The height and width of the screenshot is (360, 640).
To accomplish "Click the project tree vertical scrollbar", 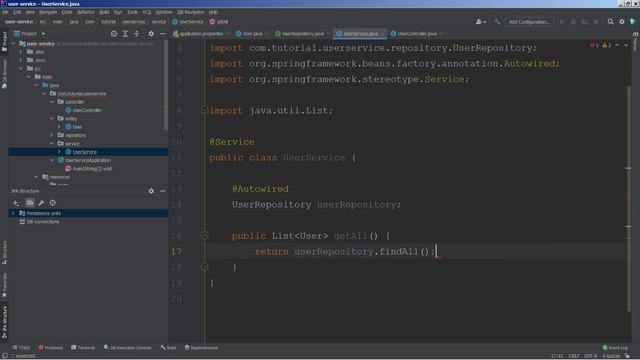I will 166,86.
